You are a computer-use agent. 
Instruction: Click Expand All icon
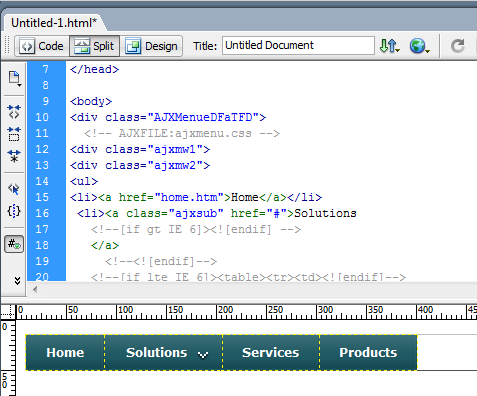(x=14, y=156)
